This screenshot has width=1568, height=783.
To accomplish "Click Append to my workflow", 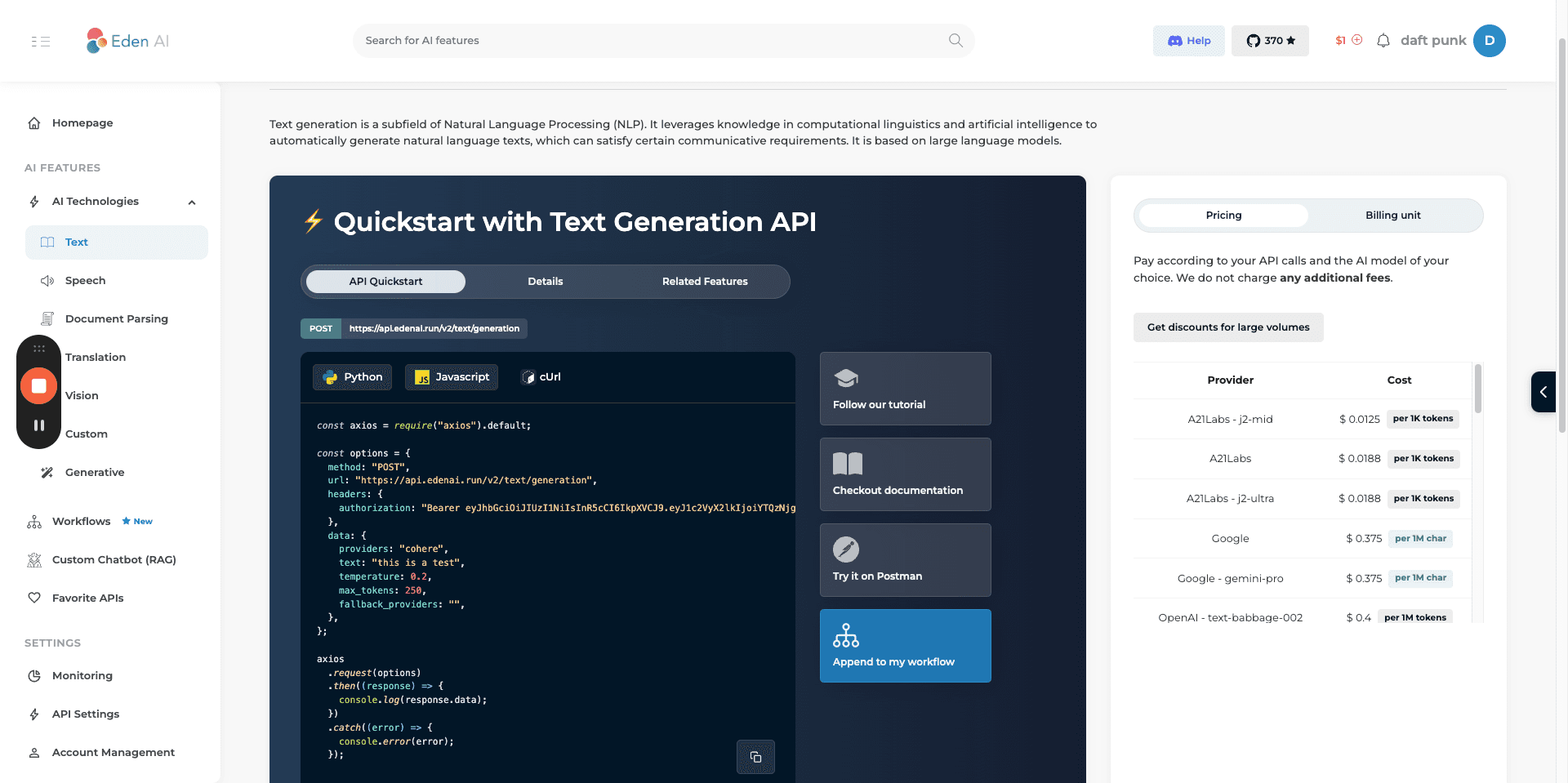I will pyautogui.click(x=906, y=646).
